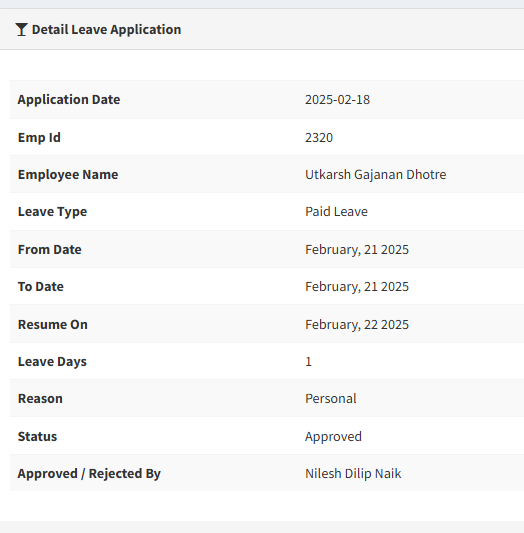Click the Leave Days value 1
The image size is (524, 533).
(x=308, y=361)
